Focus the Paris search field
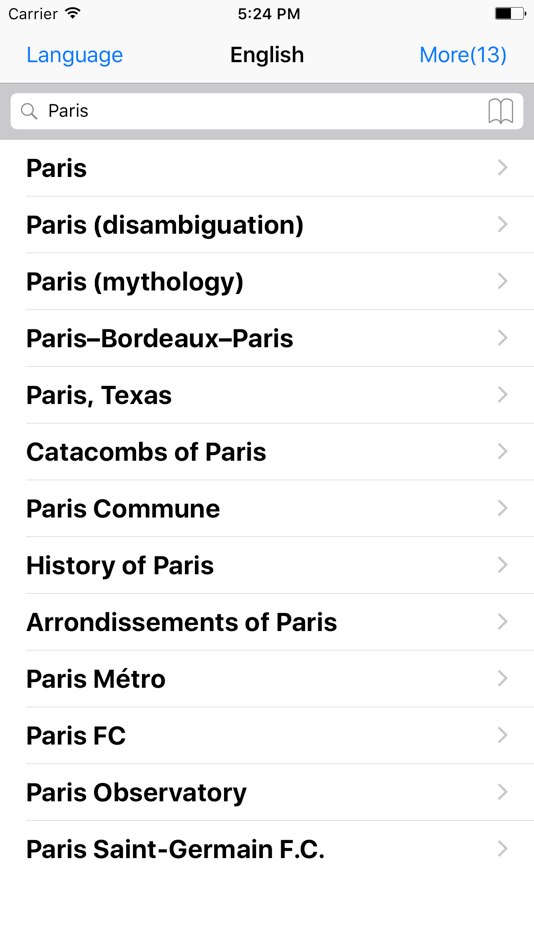This screenshot has height=950, width=534. 267,111
